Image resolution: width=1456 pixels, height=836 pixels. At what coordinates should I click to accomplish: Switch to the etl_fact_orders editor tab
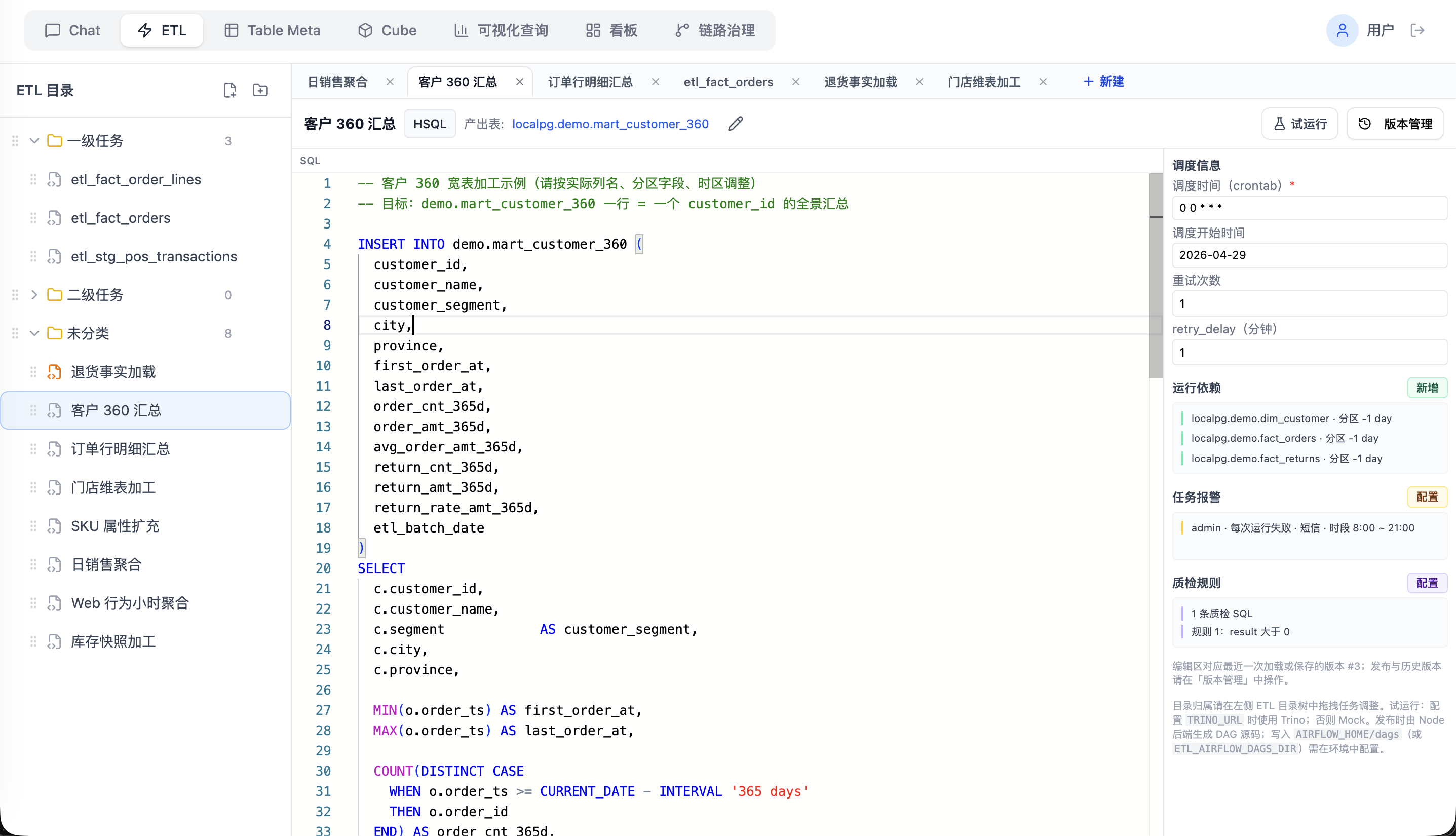(x=728, y=82)
